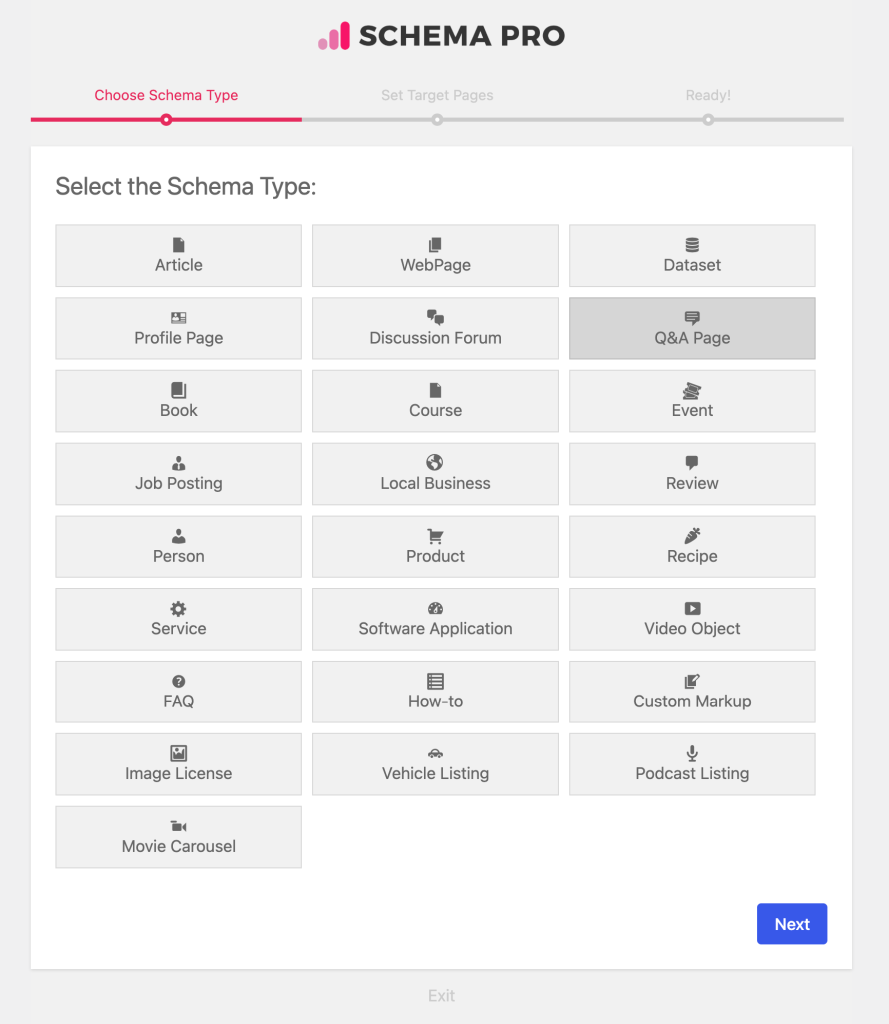The height and width of the screenshot is (1024, 889).
Task: Go to the Set Target Pages step
Action: click(437, 95)
